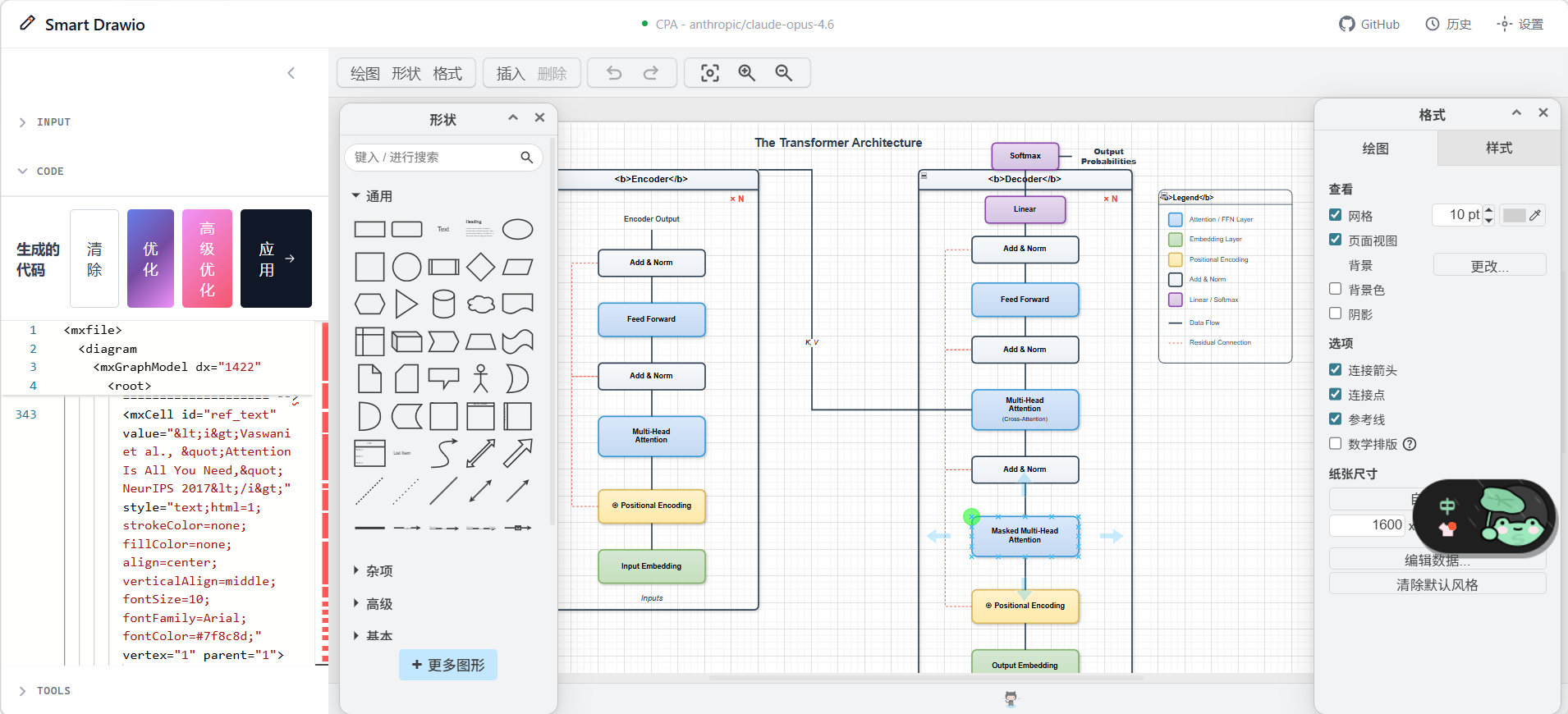
Task: Click the 高级优化 button
Action: click(207, 259)
